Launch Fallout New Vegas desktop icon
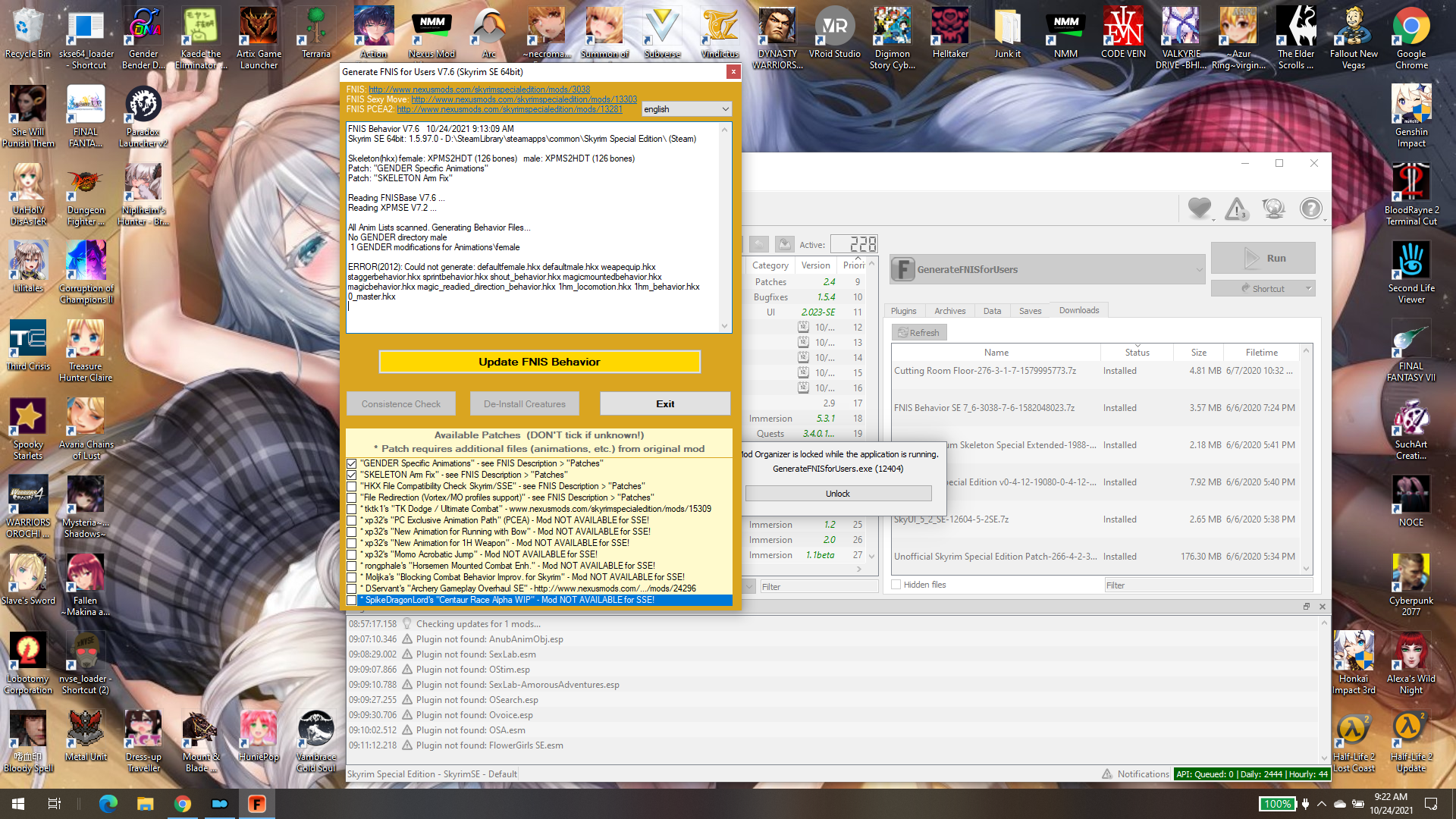The width and height of the screenshot is (1456, 819). point(1354,38)
